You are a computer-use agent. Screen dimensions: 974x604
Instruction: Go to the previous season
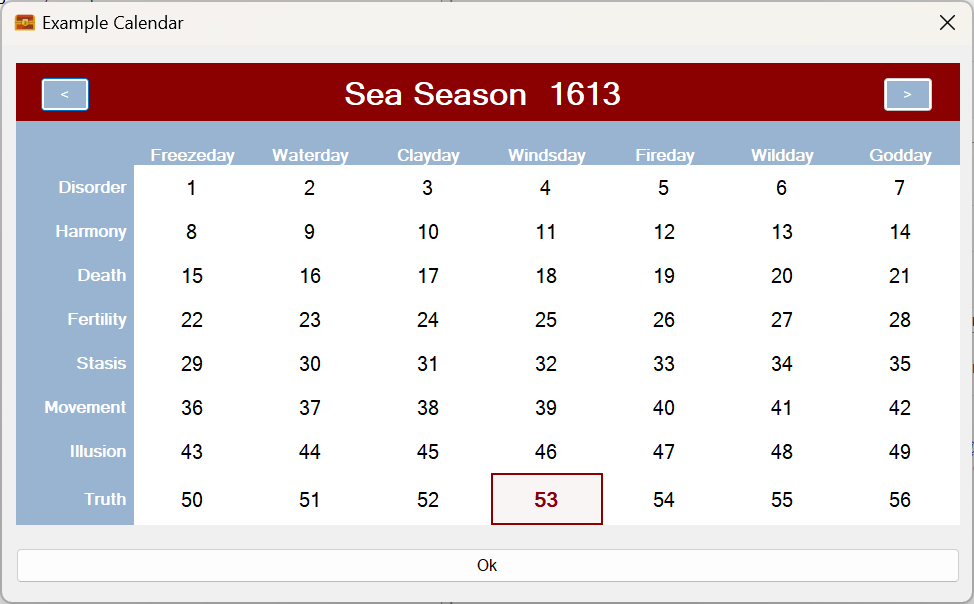tap(65, 94)
